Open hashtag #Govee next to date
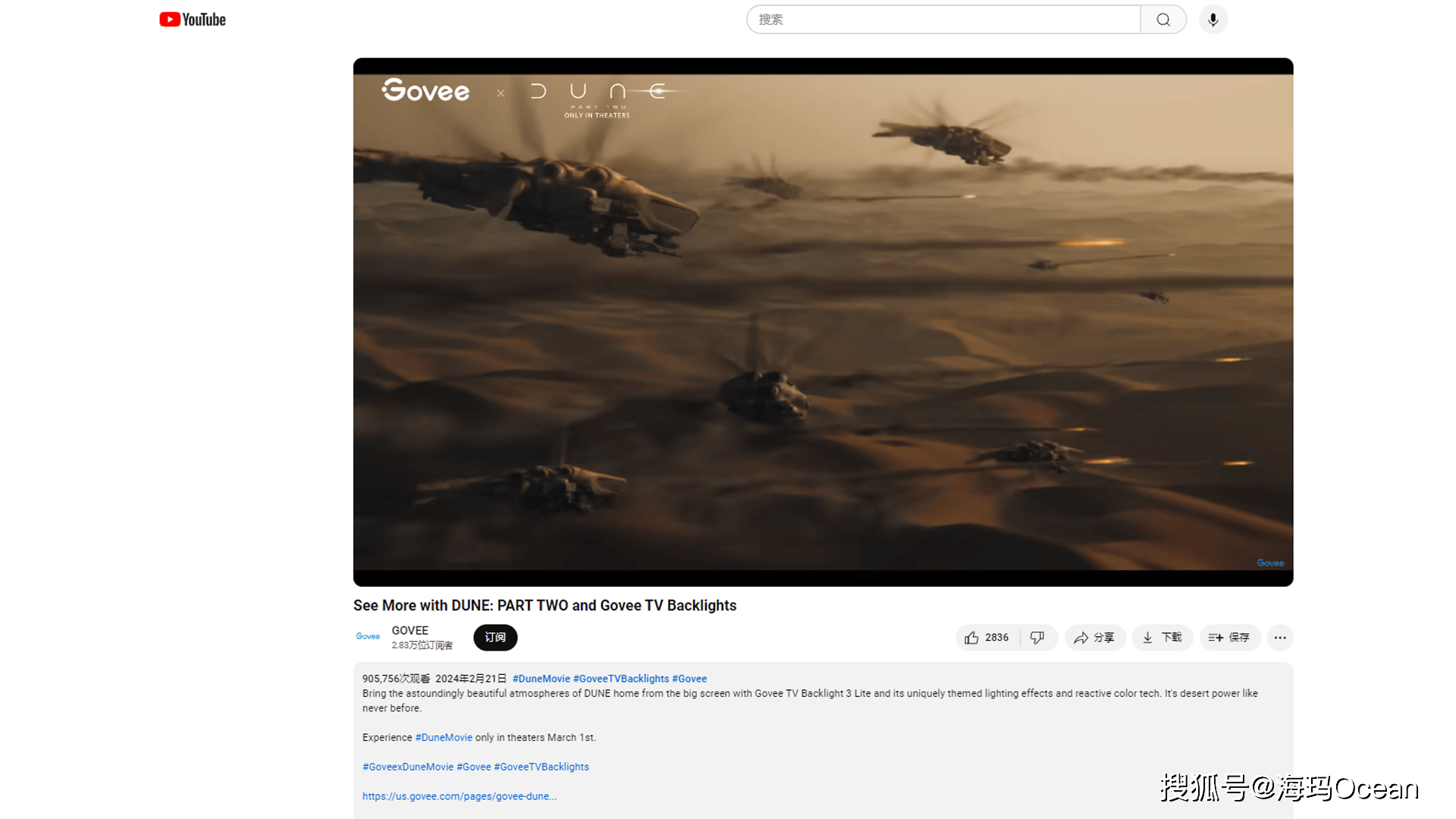Image resolution: width=1456 pixels, height=819 pixels. click(x=689, y=679)
